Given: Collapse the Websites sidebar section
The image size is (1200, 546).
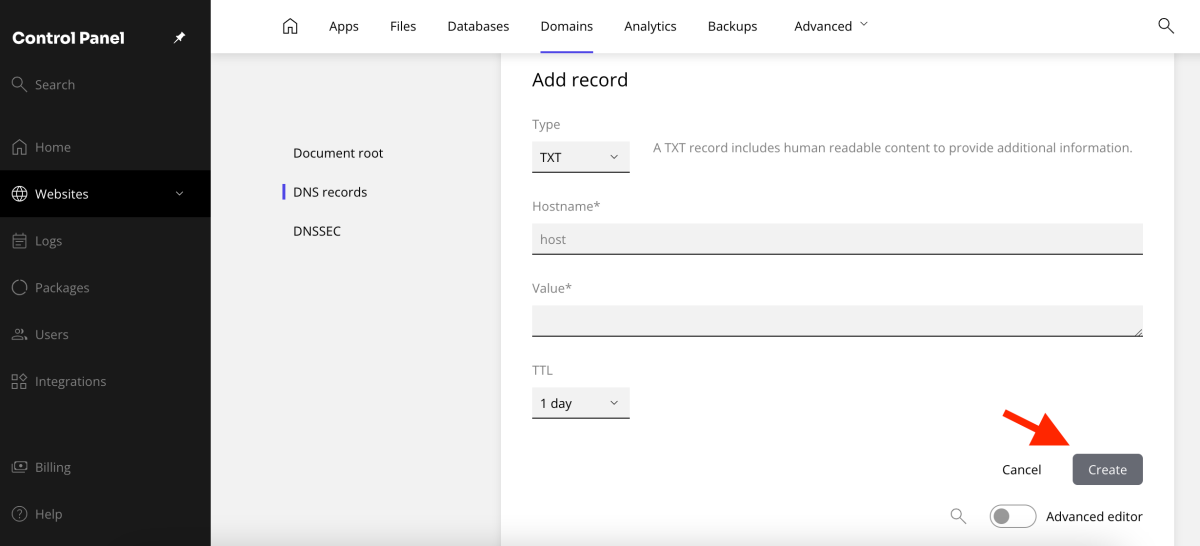Looking at the screenshot, I should point(179,194).
